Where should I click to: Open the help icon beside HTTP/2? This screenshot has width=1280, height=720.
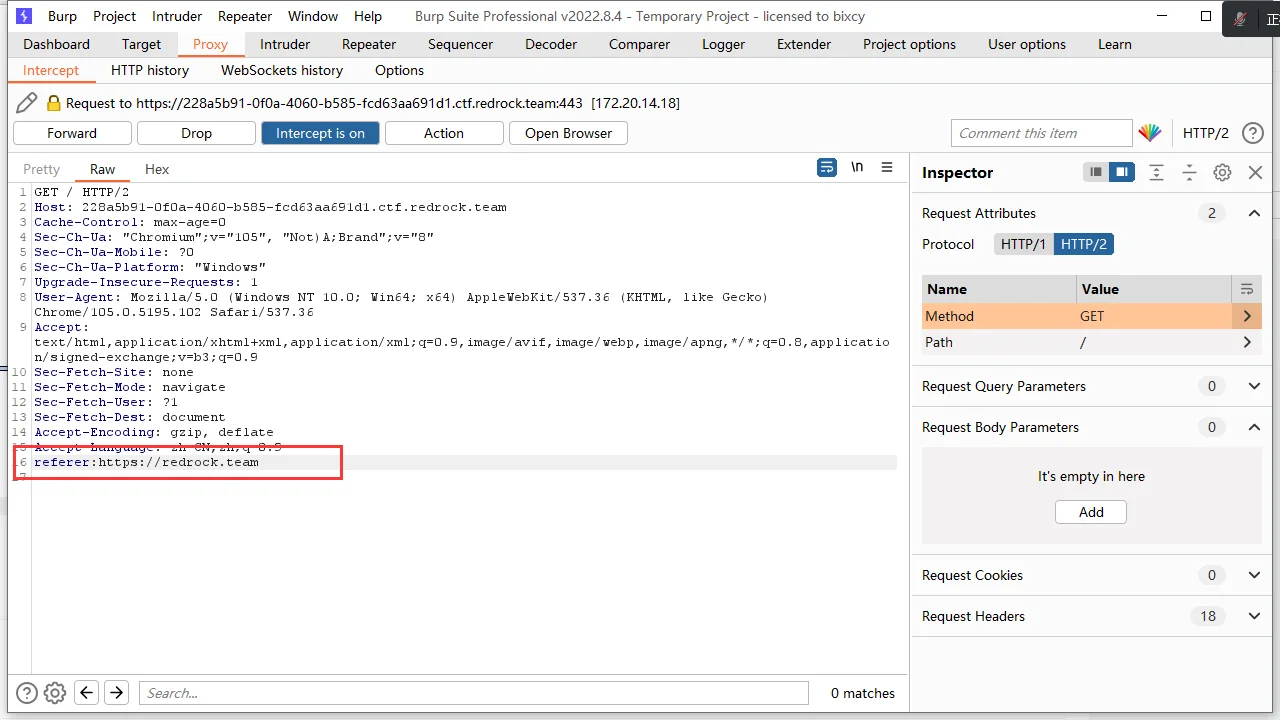pos(1252,133)
